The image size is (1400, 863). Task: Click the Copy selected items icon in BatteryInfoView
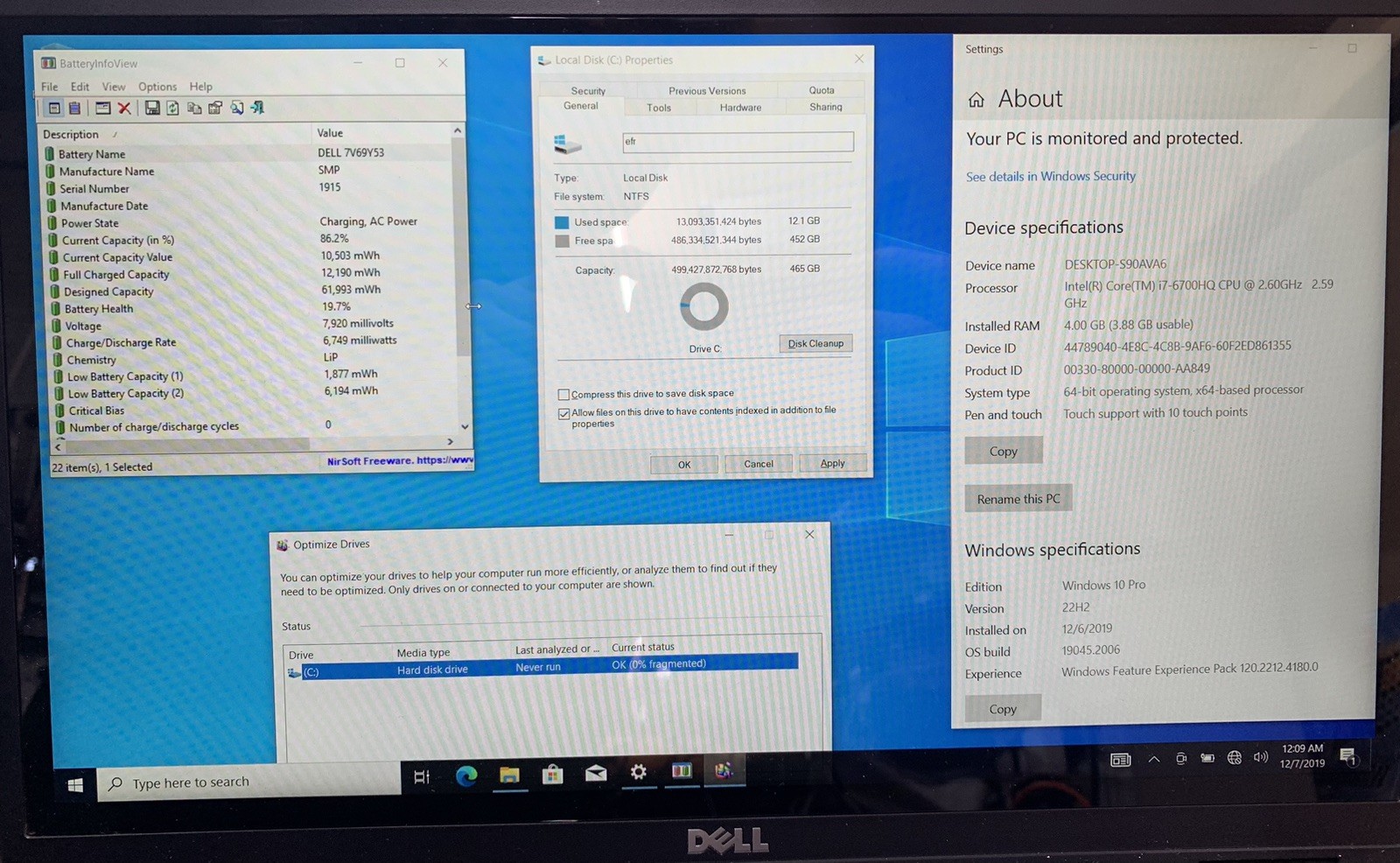[193, 108]
